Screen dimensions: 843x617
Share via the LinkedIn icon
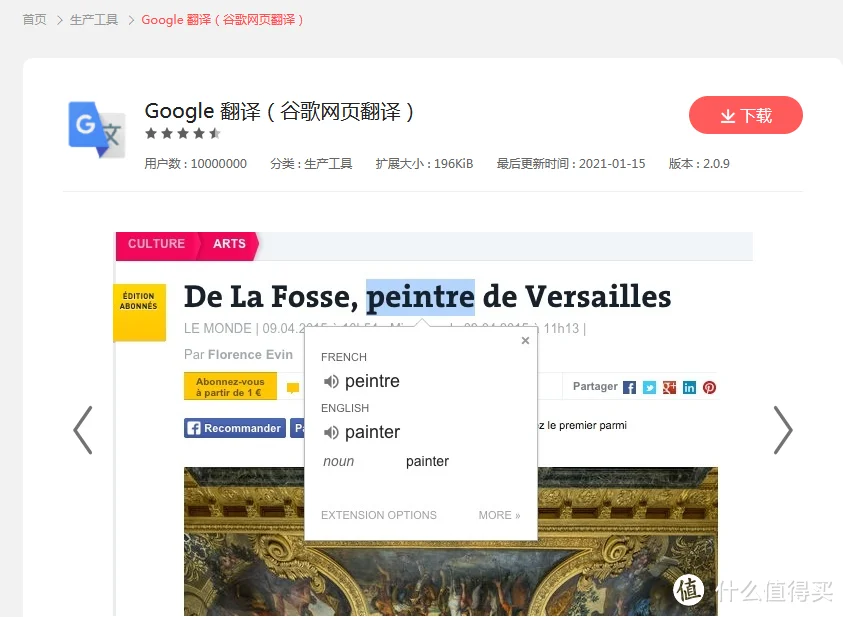point(689,388)
